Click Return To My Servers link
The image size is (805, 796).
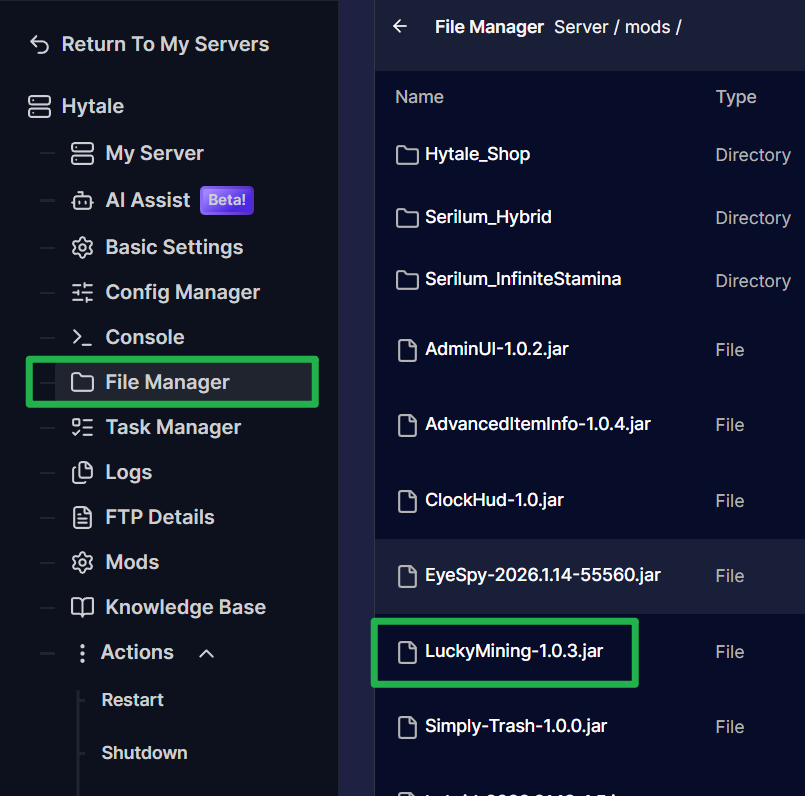point(165,44)
